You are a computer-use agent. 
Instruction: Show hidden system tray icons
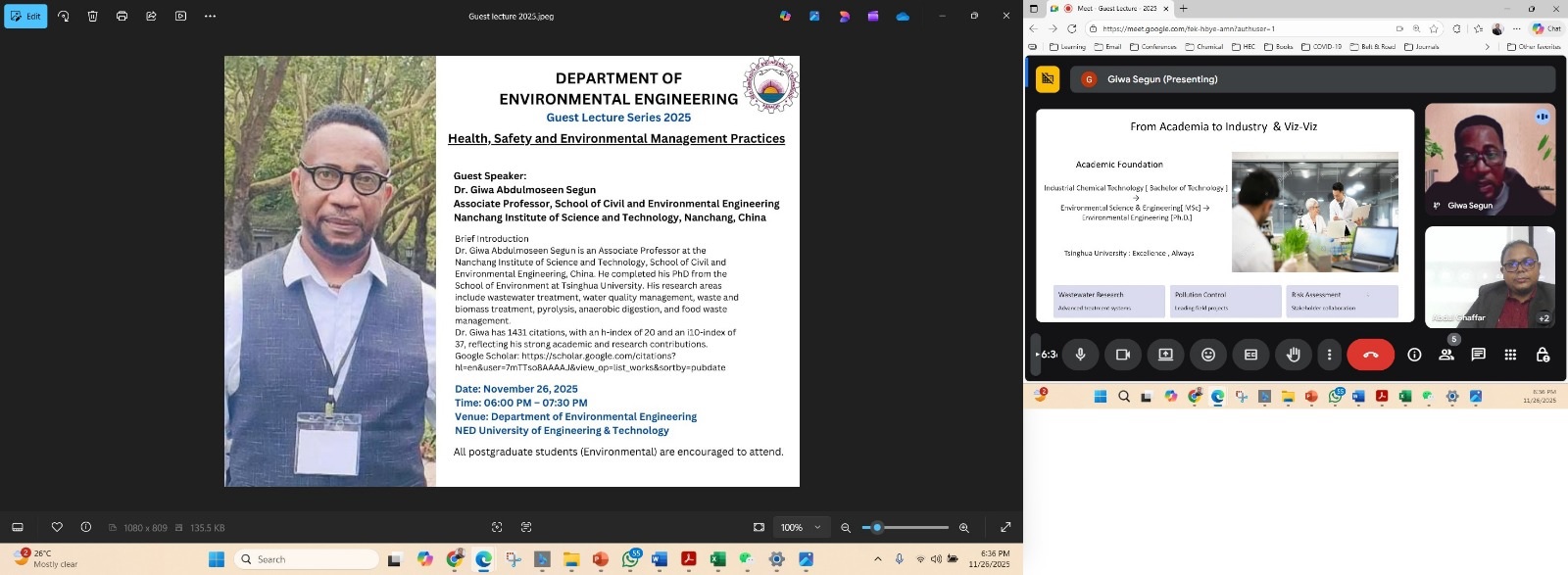point(877,559)
